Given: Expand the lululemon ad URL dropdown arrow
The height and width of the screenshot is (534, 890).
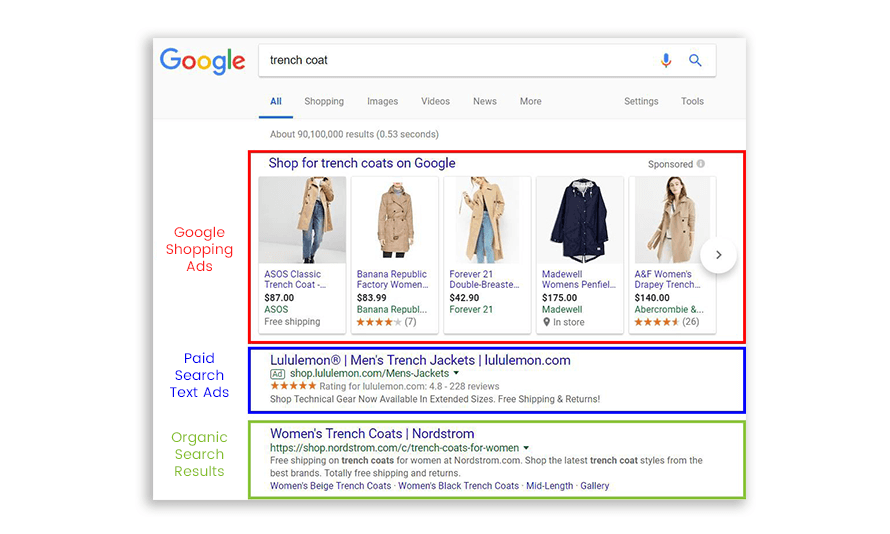Looking at the screenshot, I should point(456,374).
